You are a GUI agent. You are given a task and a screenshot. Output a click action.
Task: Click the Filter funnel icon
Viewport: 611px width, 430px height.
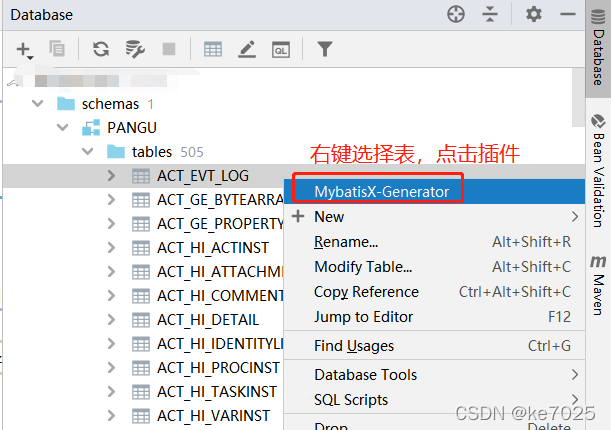point(325,49)
